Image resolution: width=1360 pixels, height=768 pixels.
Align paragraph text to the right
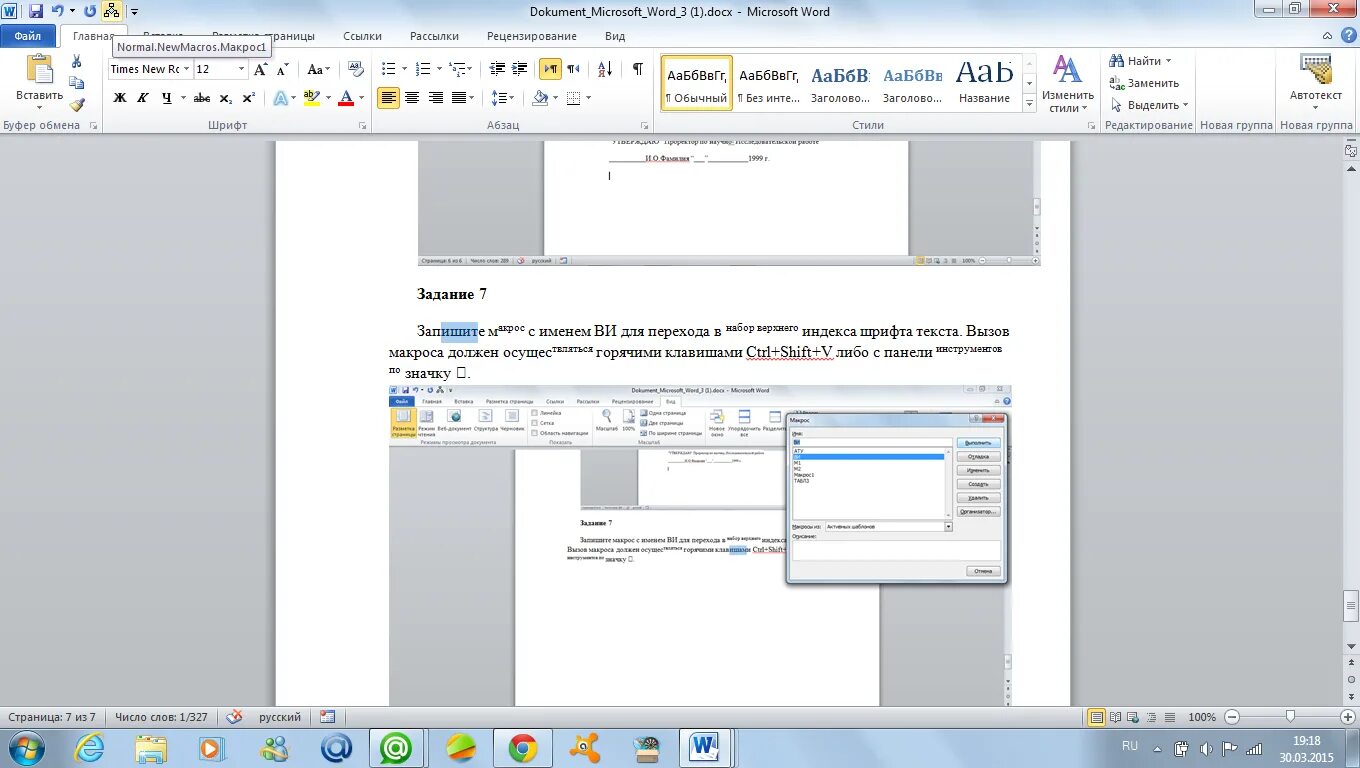(435, 98)
